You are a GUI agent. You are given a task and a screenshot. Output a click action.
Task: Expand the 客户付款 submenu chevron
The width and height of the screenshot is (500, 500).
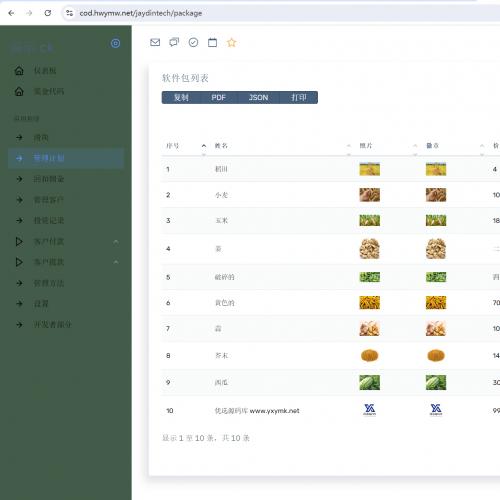(x=116, y=241)
